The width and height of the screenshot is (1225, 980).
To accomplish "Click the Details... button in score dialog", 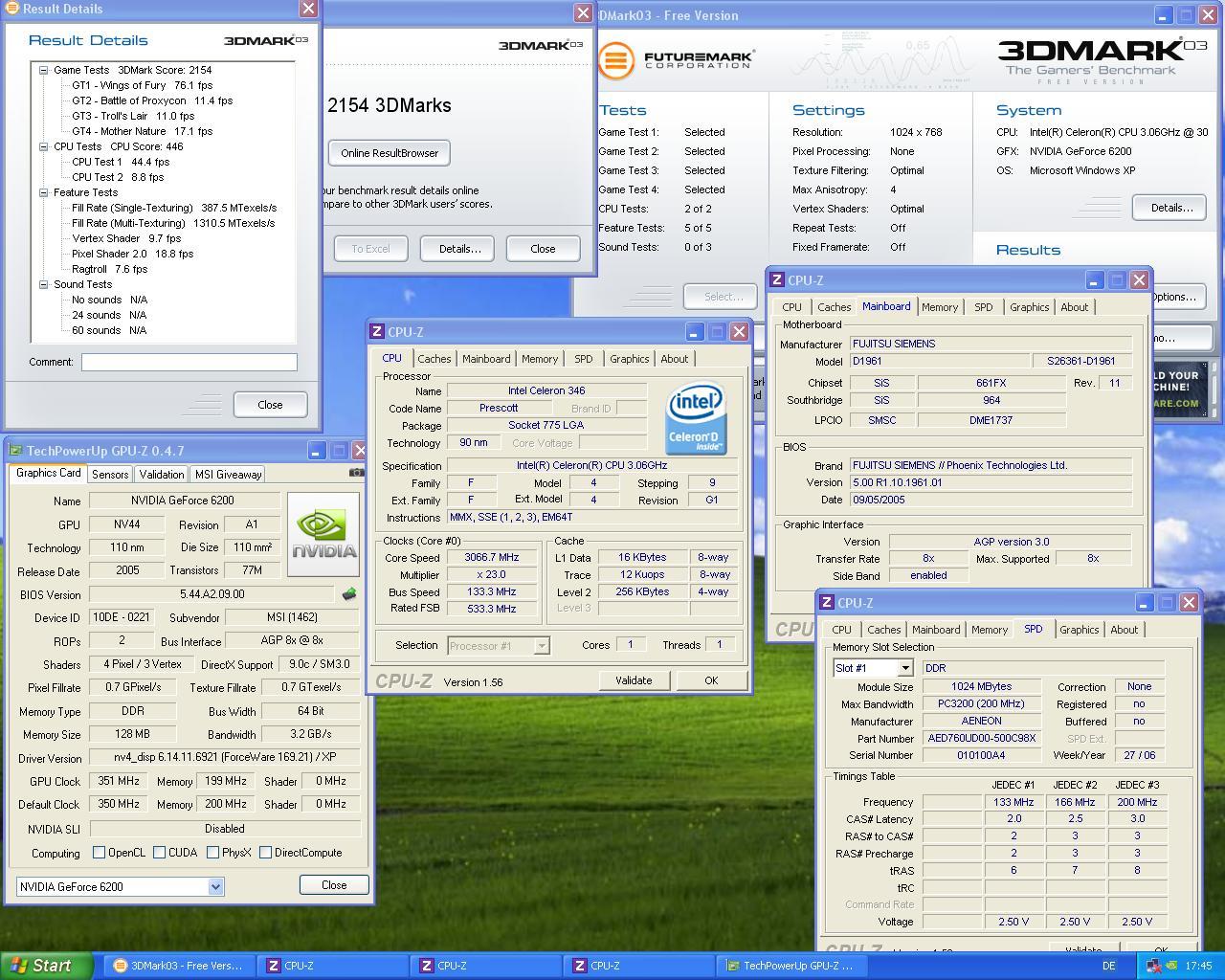I will [459, 249].
